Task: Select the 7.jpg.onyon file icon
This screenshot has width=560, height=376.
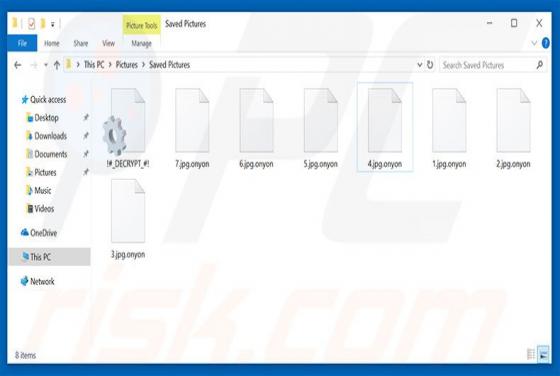Action: [x=192, y=120]
